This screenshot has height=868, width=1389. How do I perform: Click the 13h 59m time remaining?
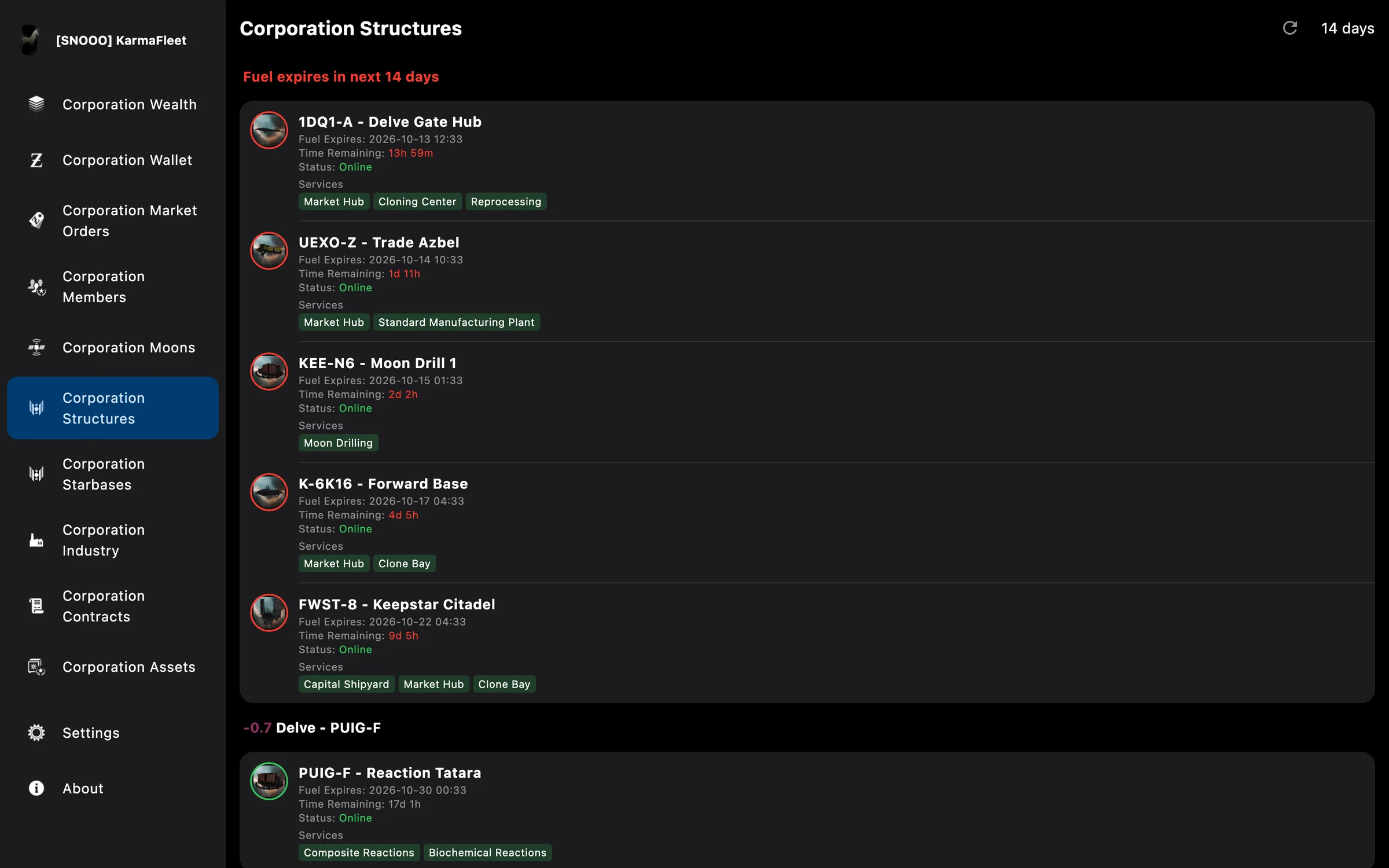point(411,153)
